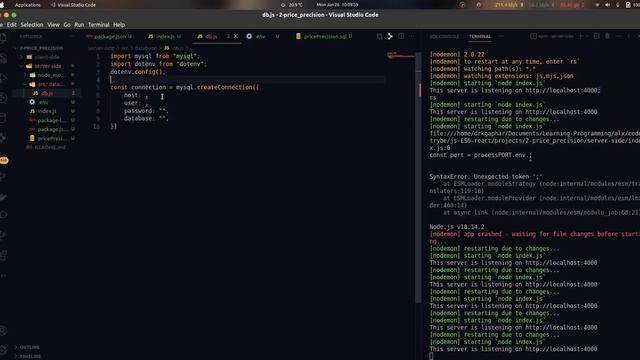640x360 pixels.
Task: Click the editor minimap preview
Action: tap(400, 55)
